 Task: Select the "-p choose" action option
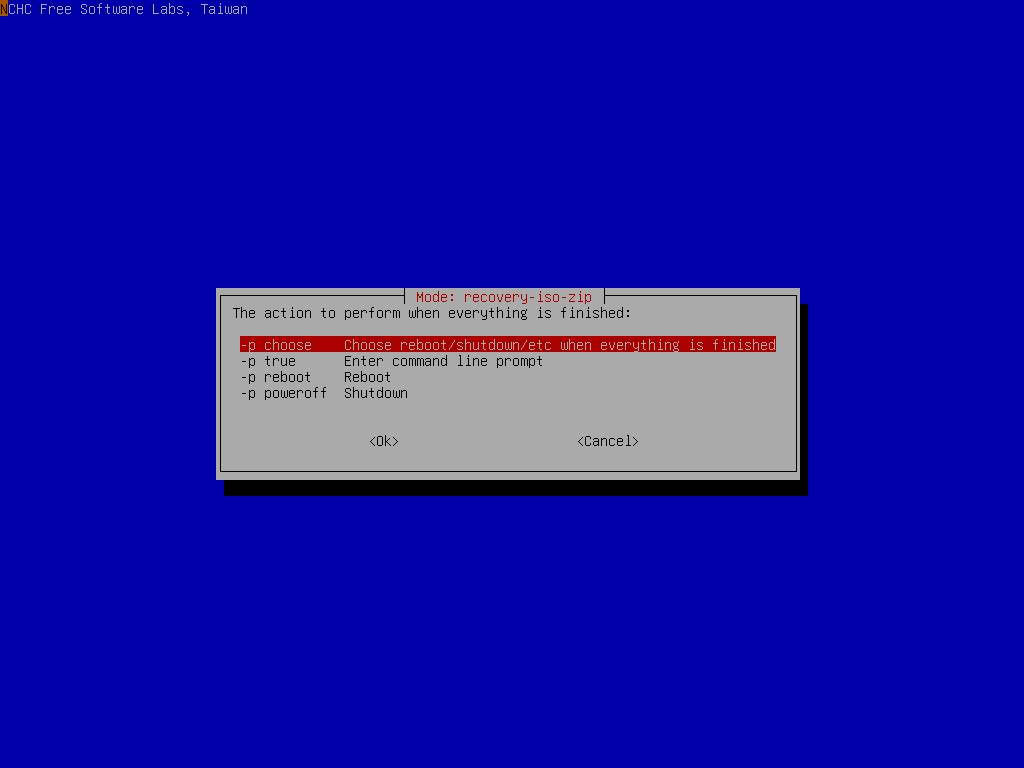[275, 344]
